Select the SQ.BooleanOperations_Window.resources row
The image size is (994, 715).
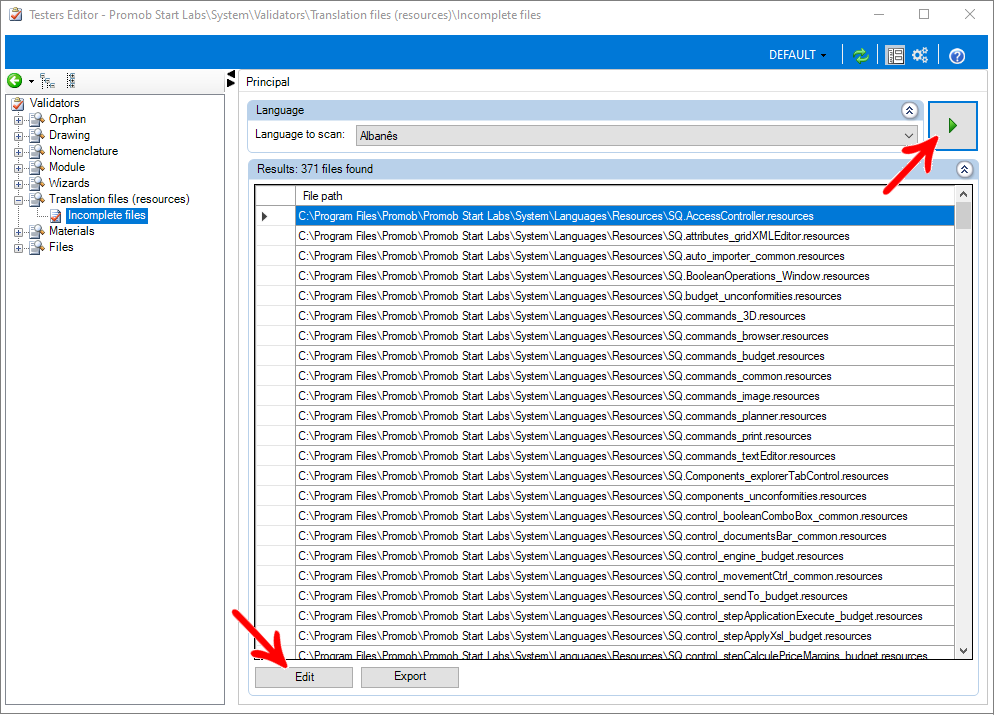point(624,276)
